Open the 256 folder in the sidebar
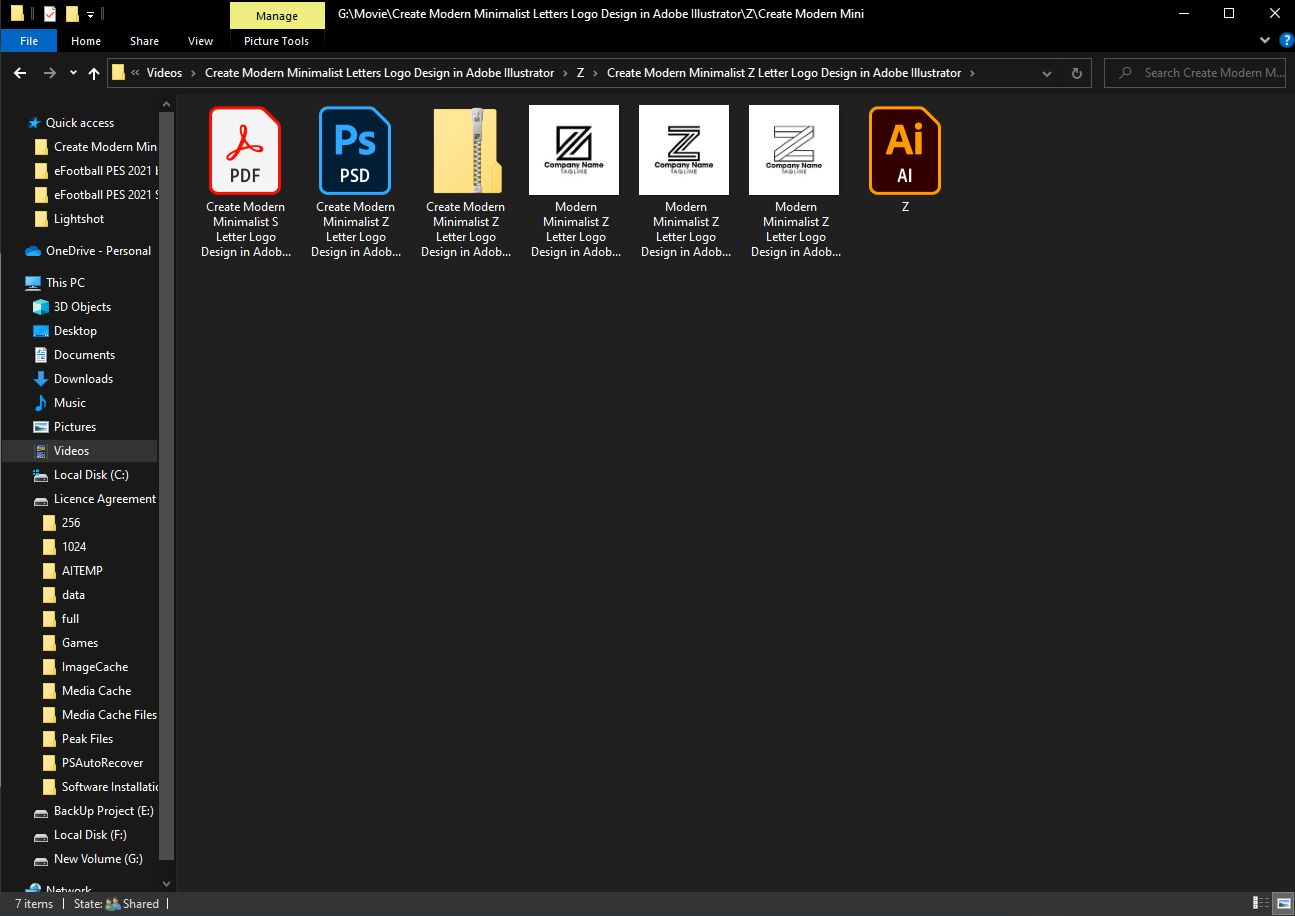The image size is (1295, 916). 71,523
